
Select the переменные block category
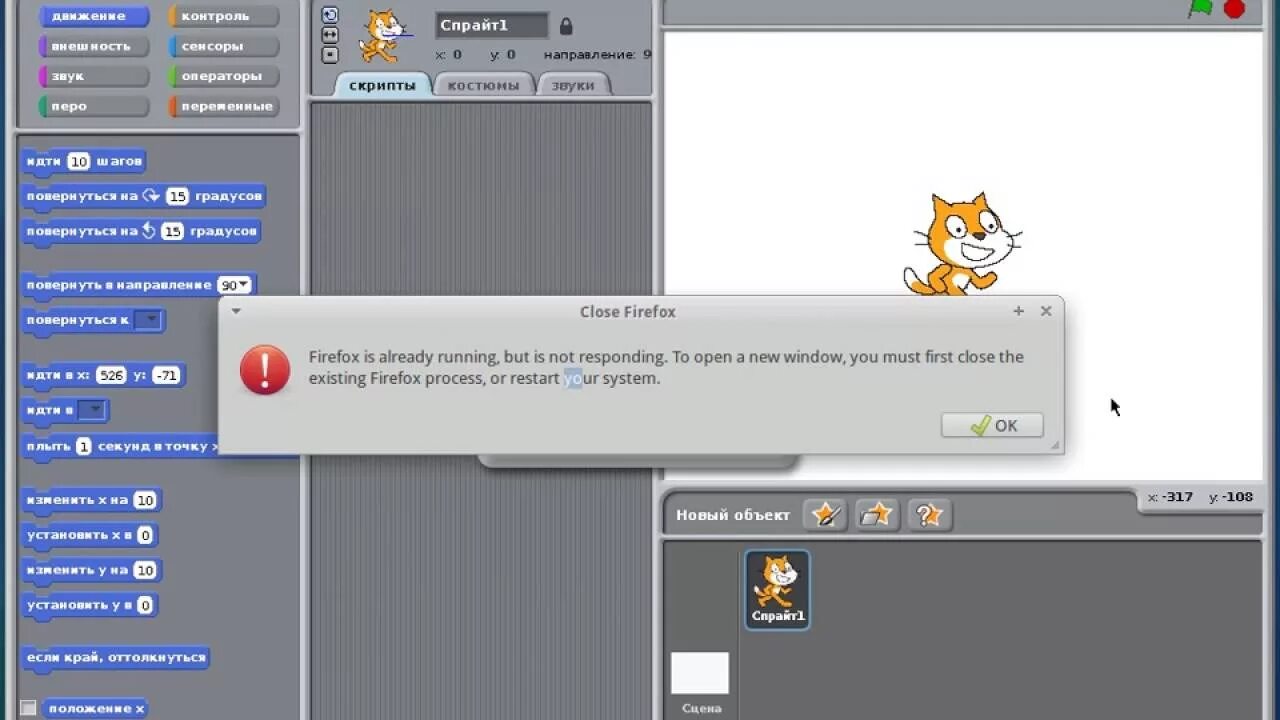click(223, 106)
